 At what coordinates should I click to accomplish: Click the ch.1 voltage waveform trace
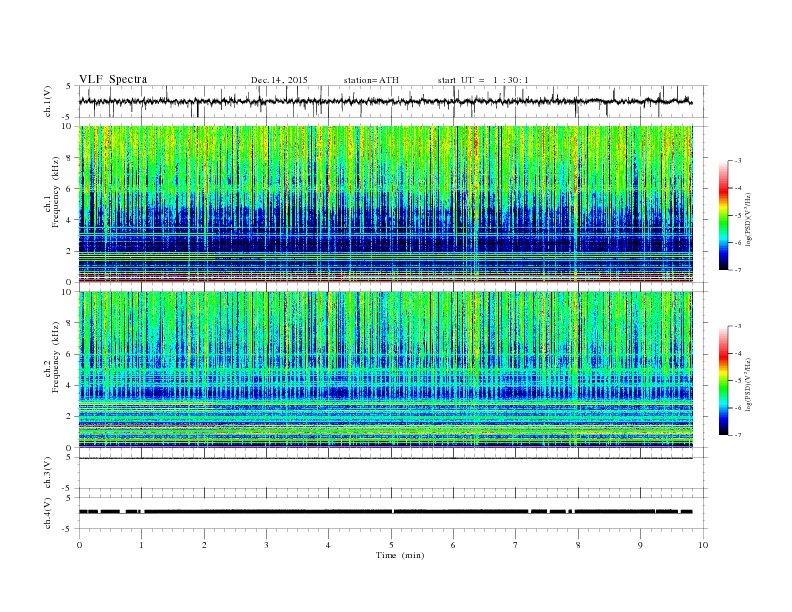coord(385,101)
